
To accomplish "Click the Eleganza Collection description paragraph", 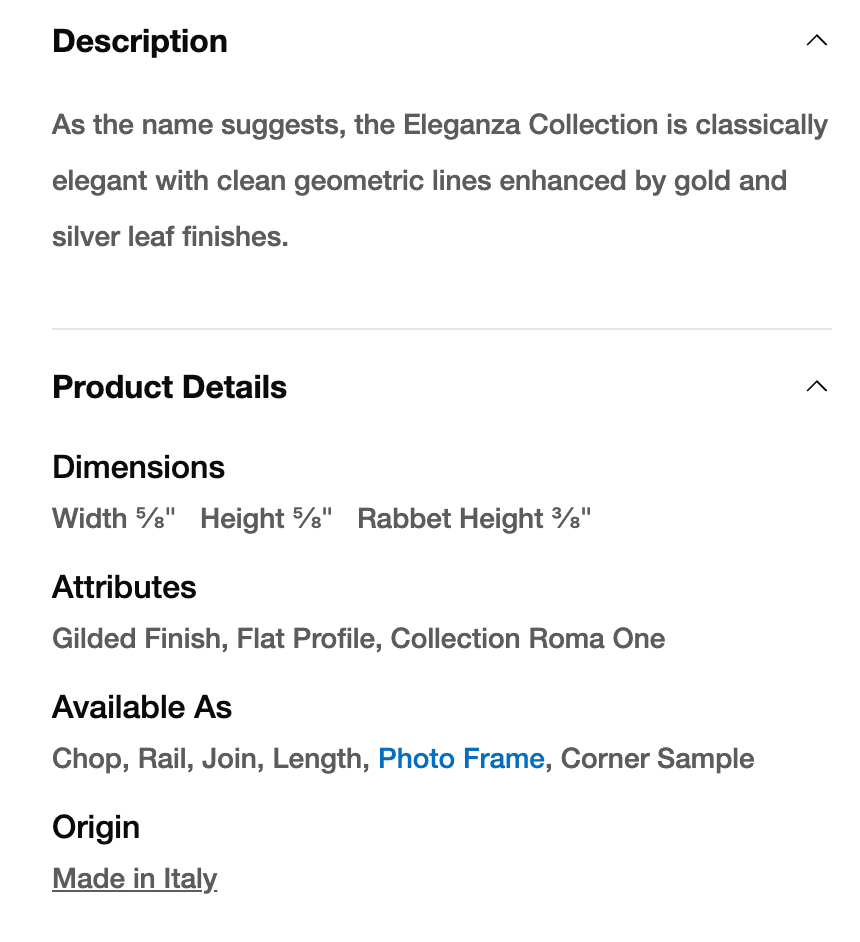I will point(440,181).
